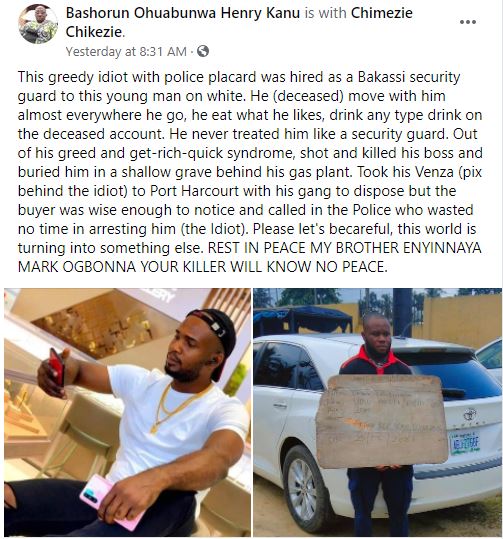View the right photo of man with placard
The image size is (503, 539).
(x=377, y=412)
